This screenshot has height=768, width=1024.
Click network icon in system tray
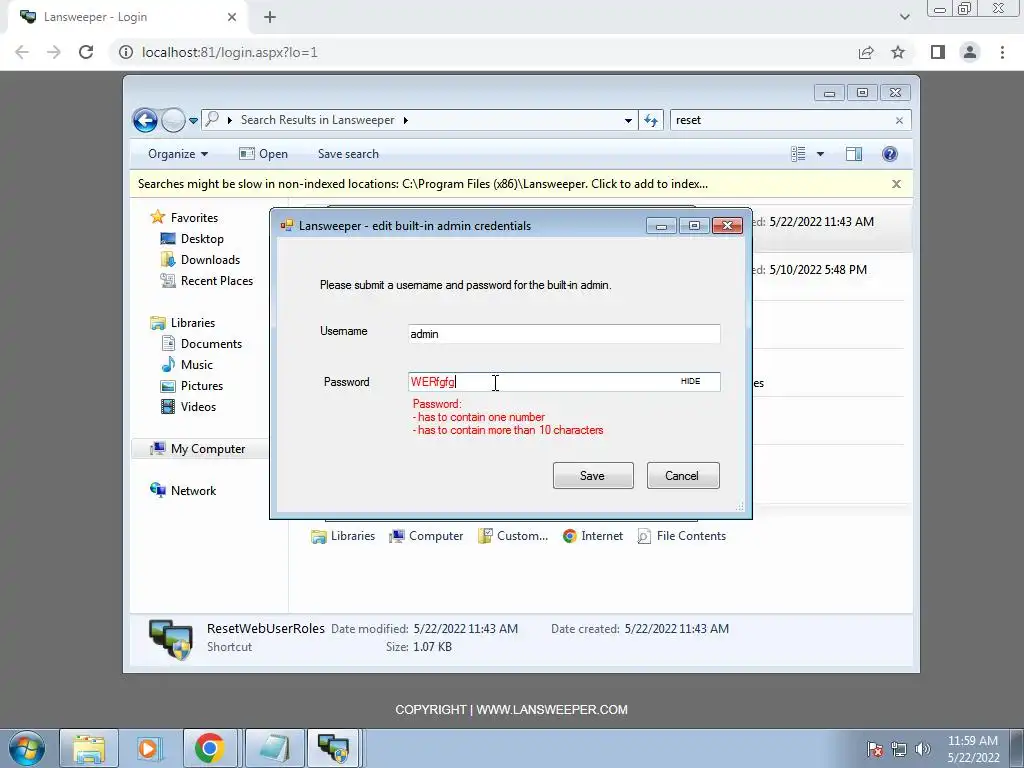[899, 749]
